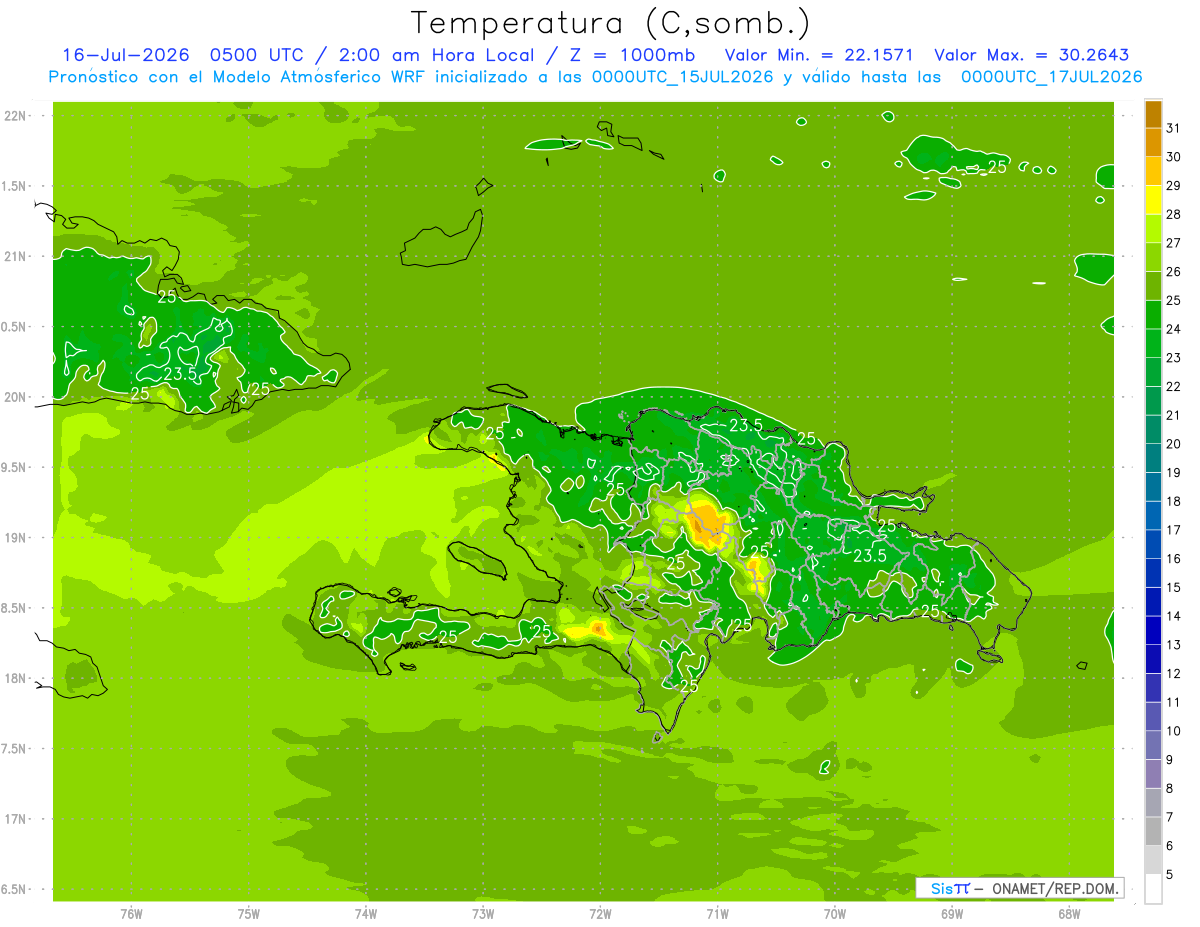Click the legend value label "14"
1200x927 pixels.
(x=1174, y=616)
